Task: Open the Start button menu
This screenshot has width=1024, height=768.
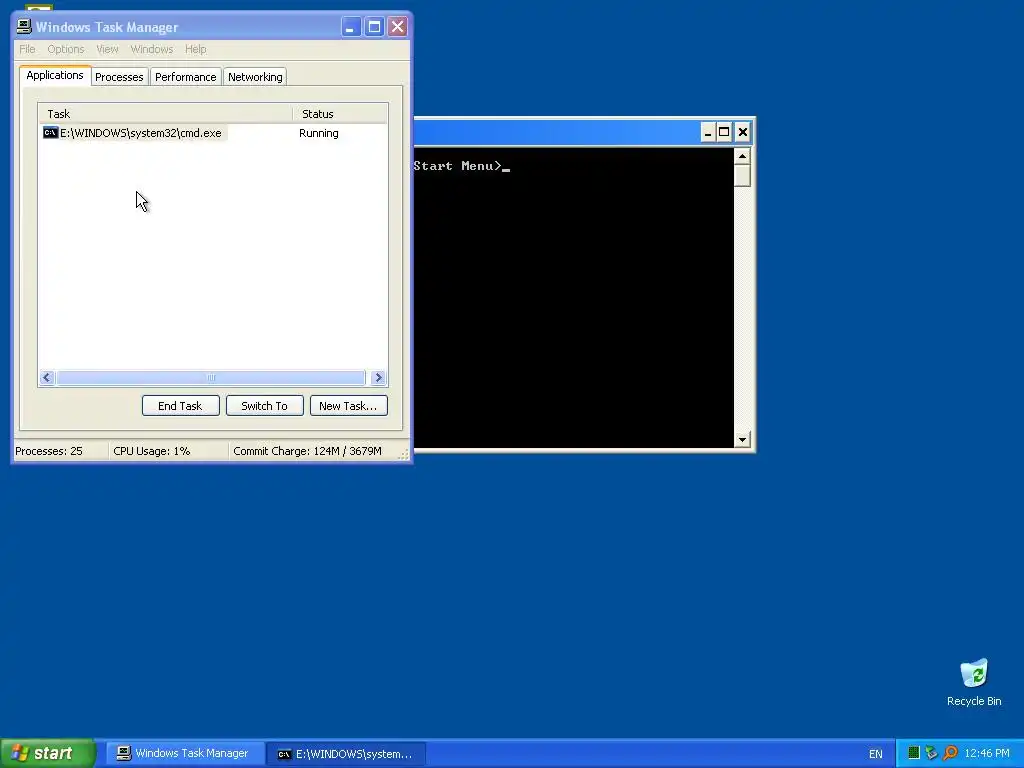Action: 47,753
